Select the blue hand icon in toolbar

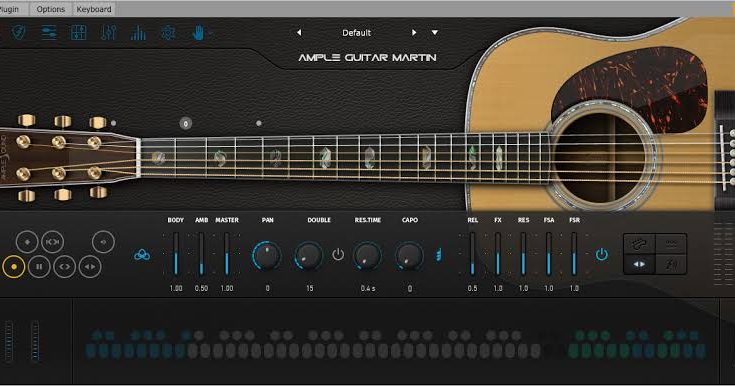coord(199,32)
